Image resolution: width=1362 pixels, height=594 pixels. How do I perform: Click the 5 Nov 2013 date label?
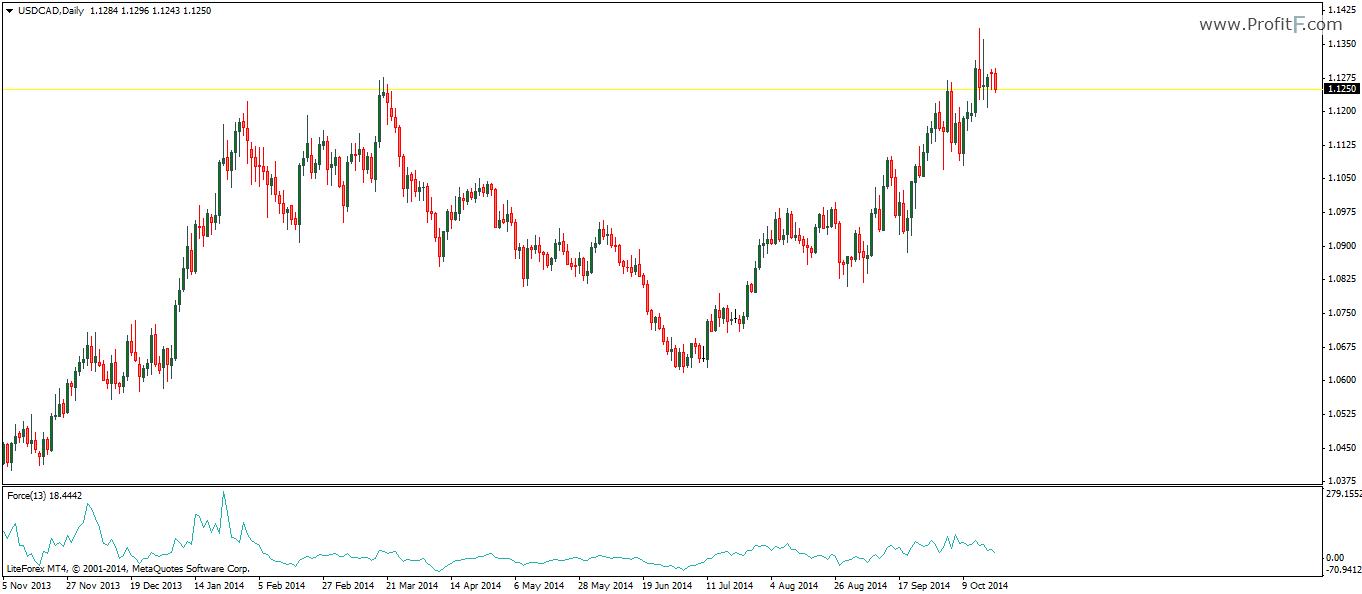26,586
